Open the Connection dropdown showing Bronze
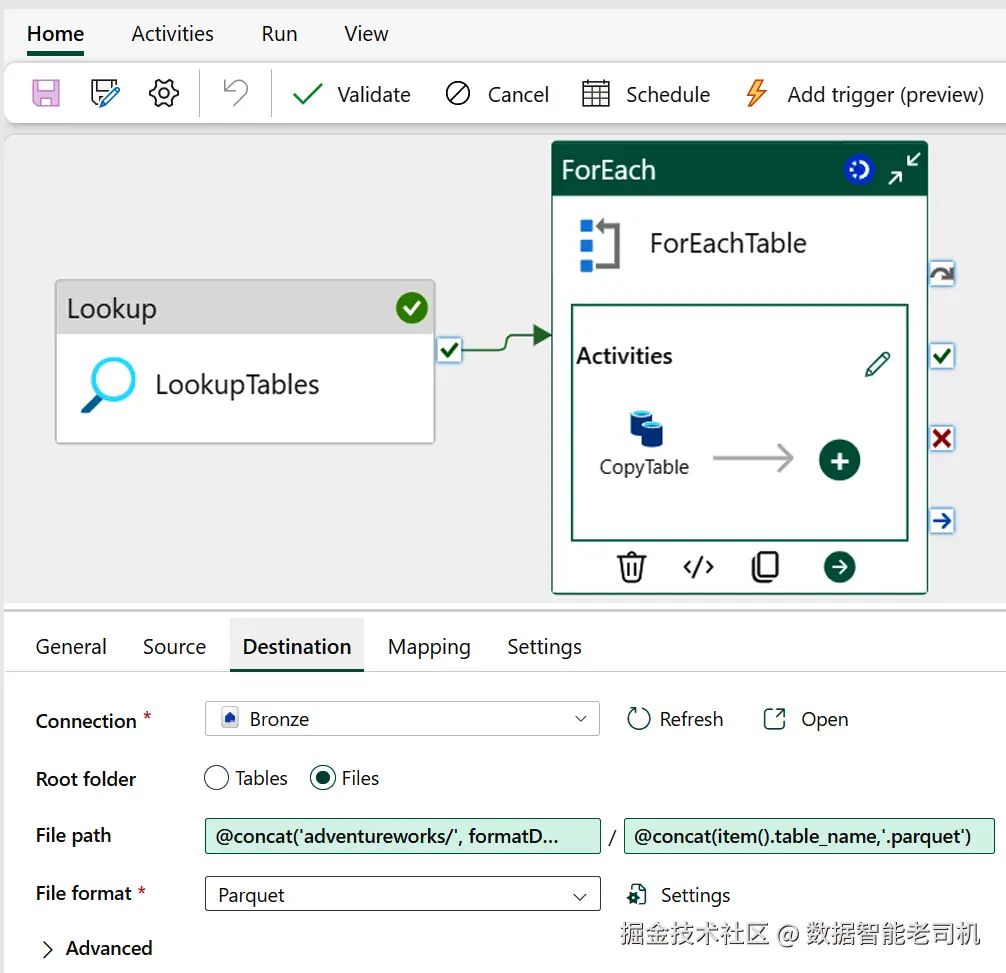 click(402, 719)
